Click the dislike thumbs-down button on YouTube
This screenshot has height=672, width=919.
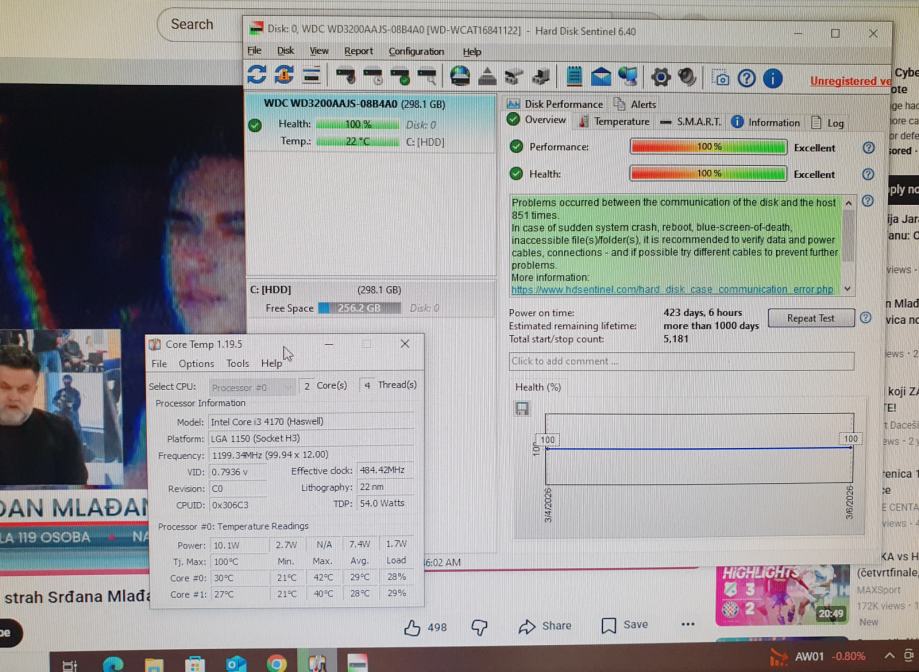[479, 627]
